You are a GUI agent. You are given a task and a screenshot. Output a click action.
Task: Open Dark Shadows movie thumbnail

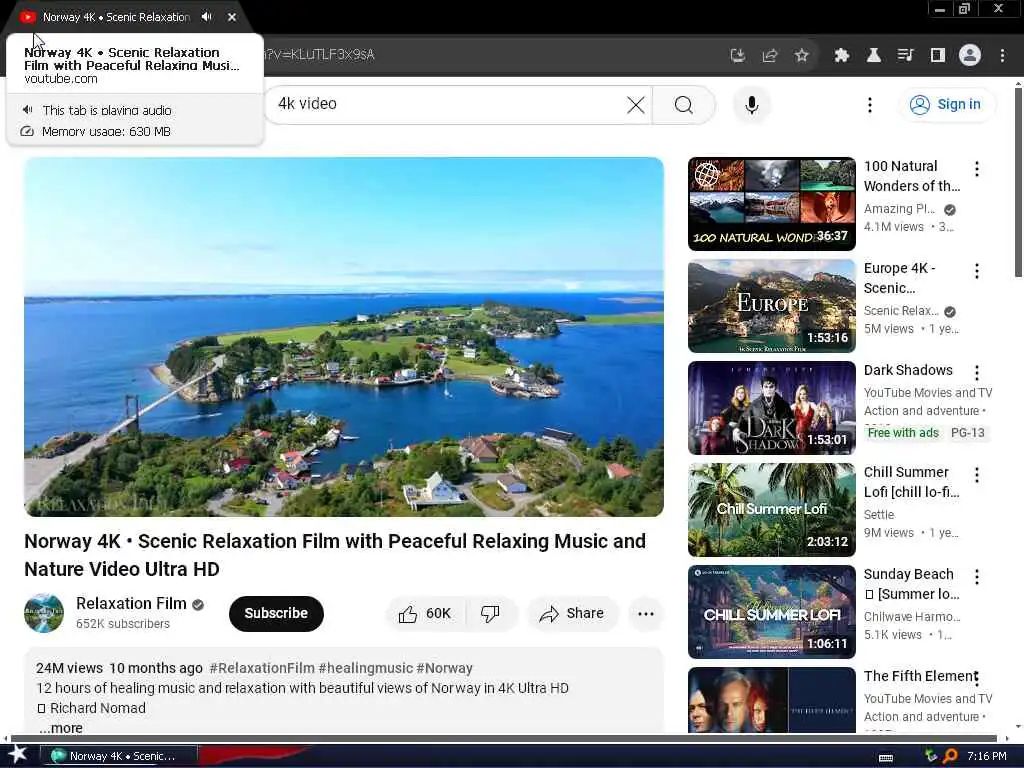(x=771, y=408)
